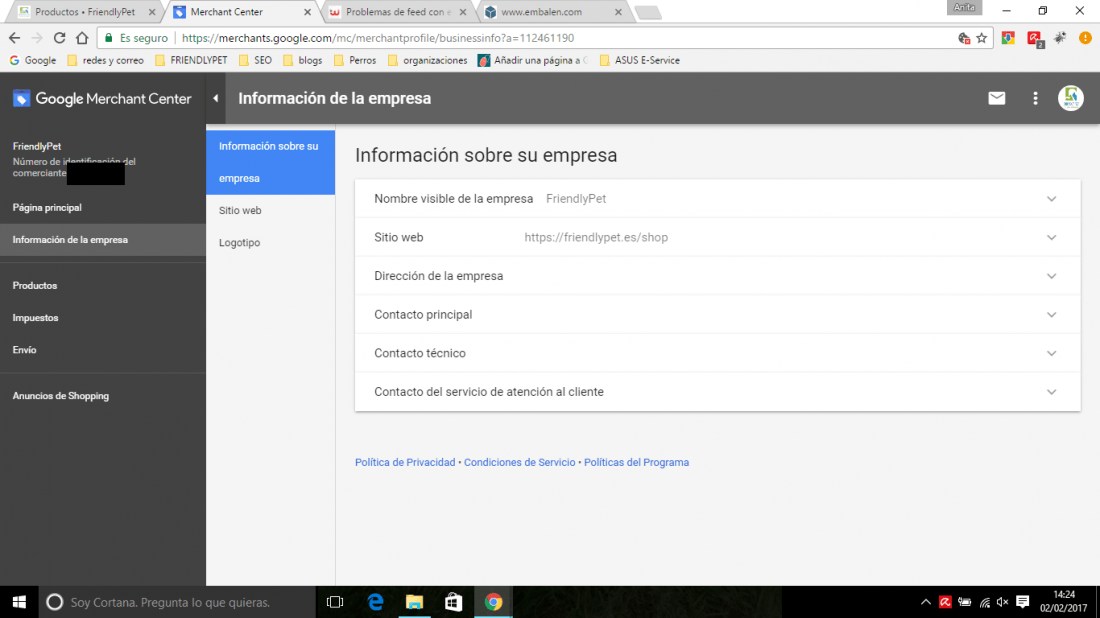Switch to www.embalen.com browser tab
The width and height of the screenshot is (1100, 618).
[554, 12]
